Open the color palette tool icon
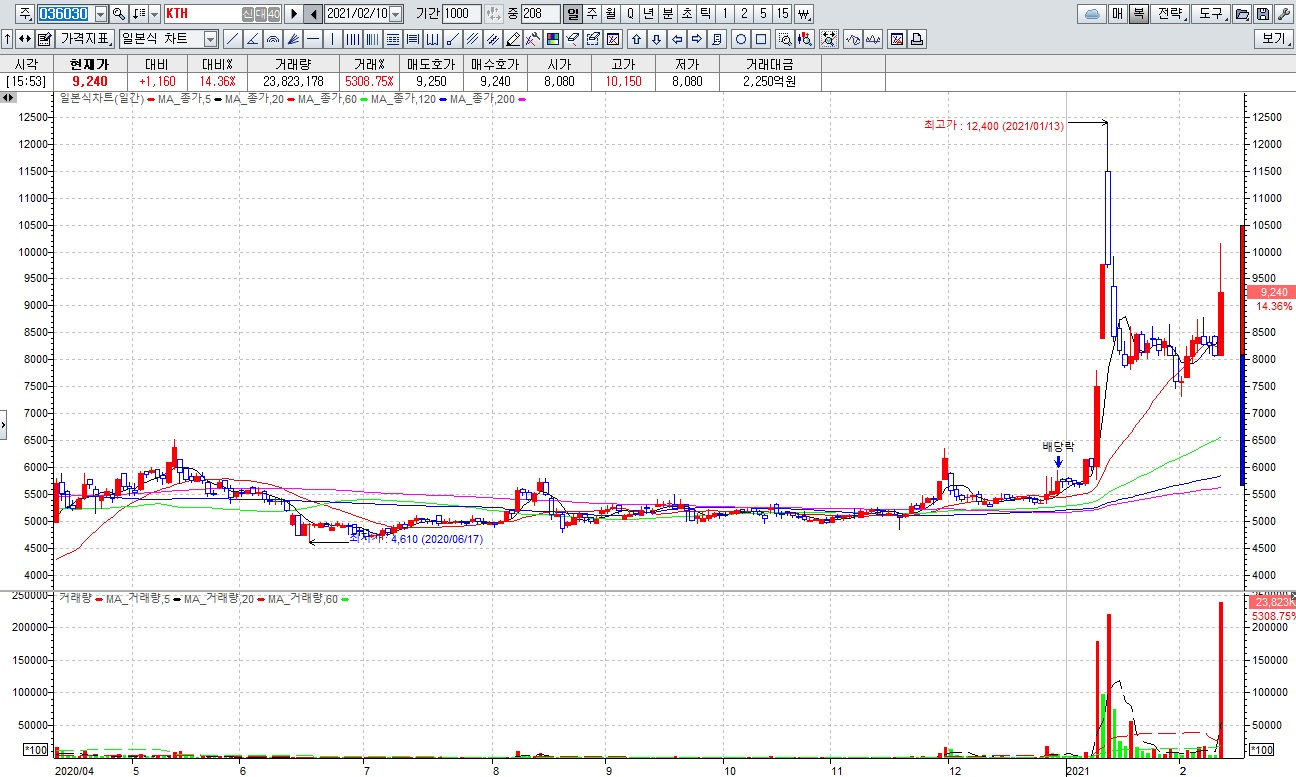Image resolution: width=1296 pixels, height=777 pixels. click(x=552, y=40)
